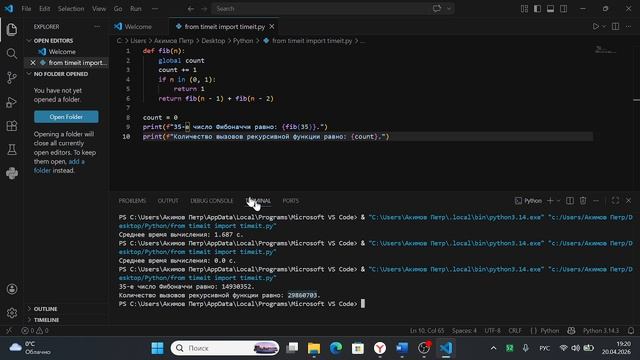Click the command center Search box
640x360 pixels.
click(x=320, y=9)
